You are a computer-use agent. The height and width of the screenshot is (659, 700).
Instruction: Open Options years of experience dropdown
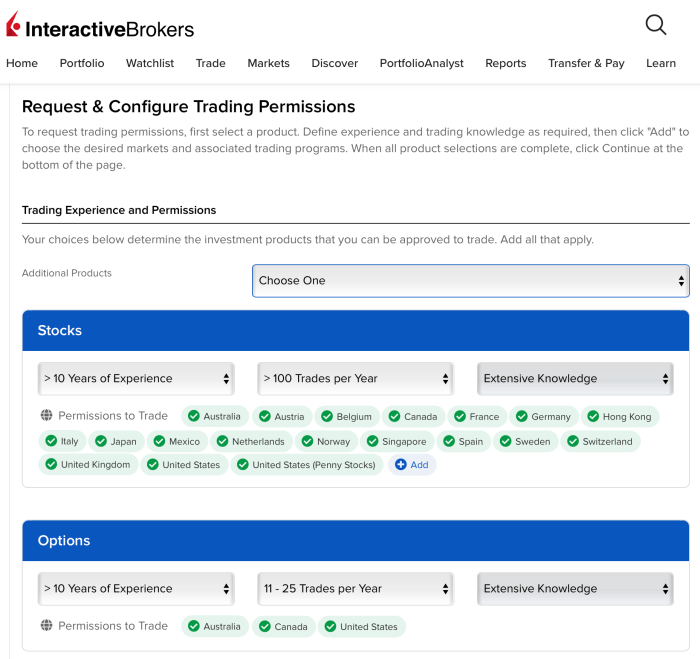pyautogui.click(x=136, y=589)
